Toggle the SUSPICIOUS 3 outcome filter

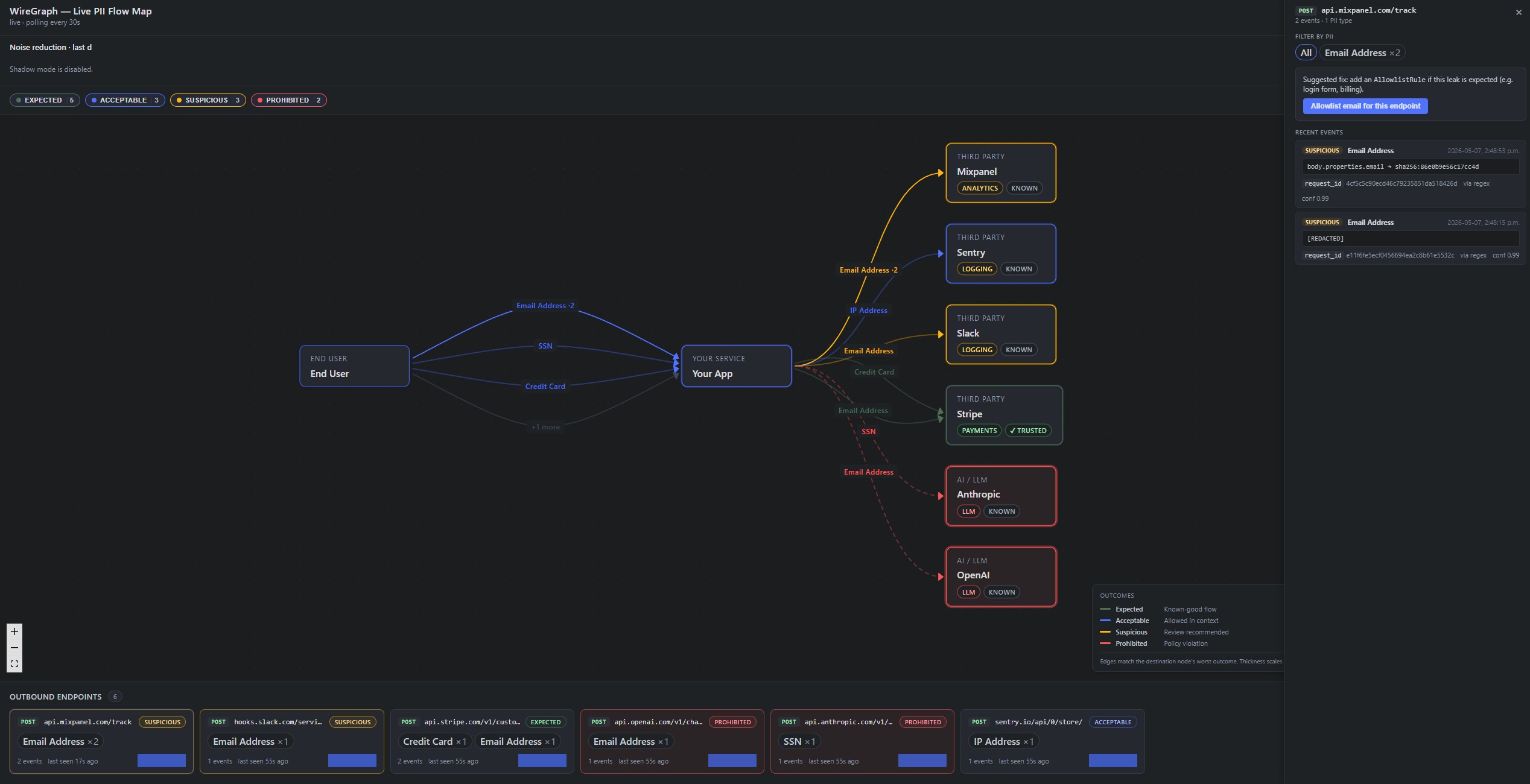tap(208, 100)
